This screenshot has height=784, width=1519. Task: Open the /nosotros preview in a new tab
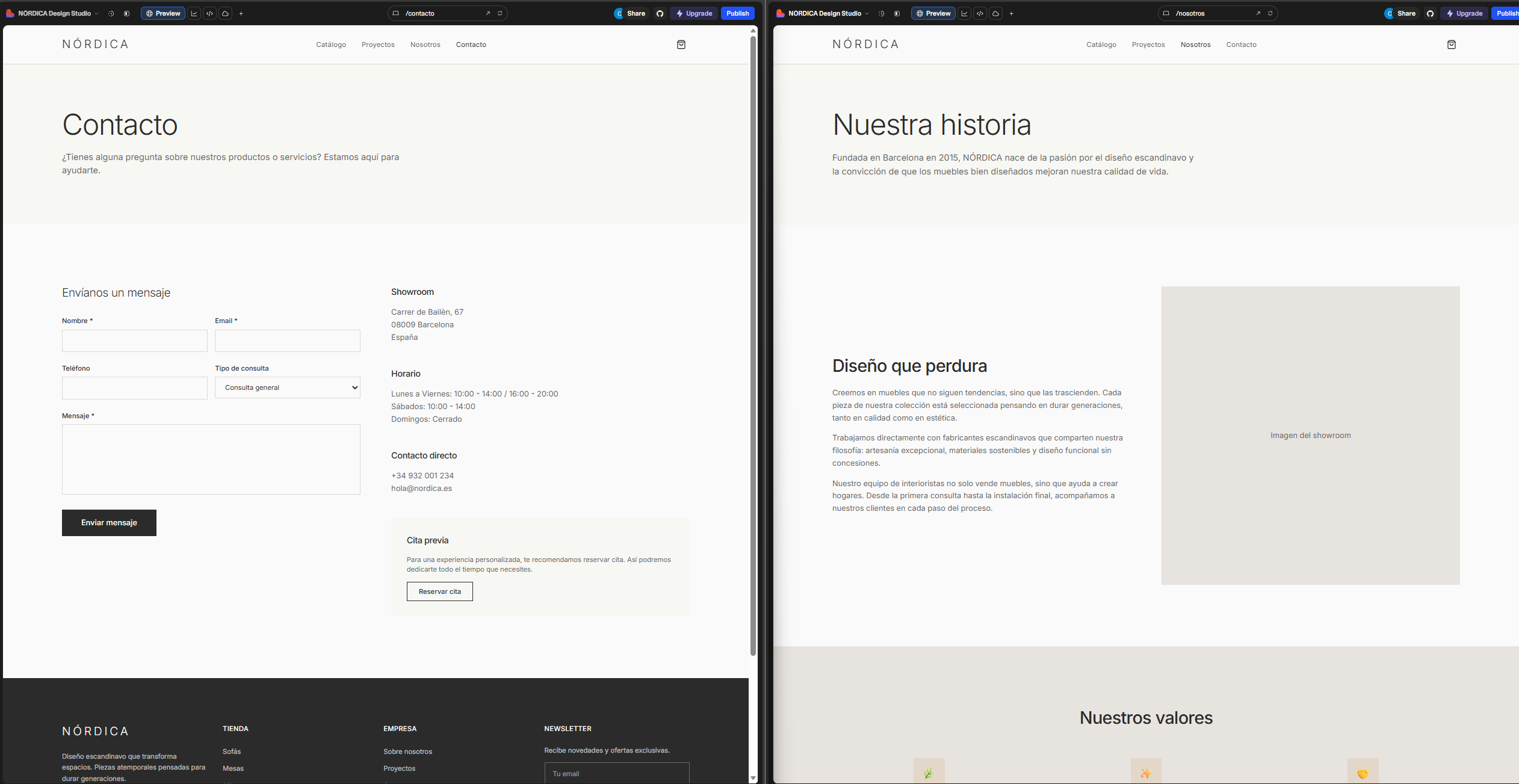(1258, 13)
